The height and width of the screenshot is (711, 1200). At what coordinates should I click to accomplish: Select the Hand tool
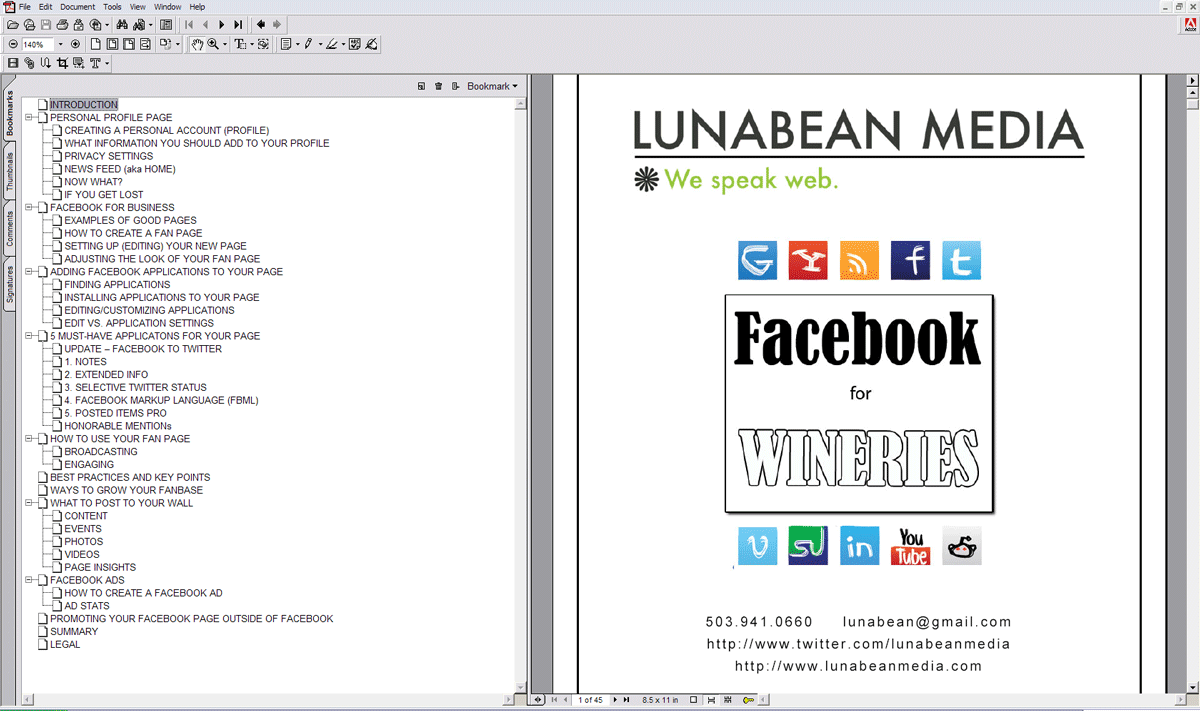[x=197, y=44]
